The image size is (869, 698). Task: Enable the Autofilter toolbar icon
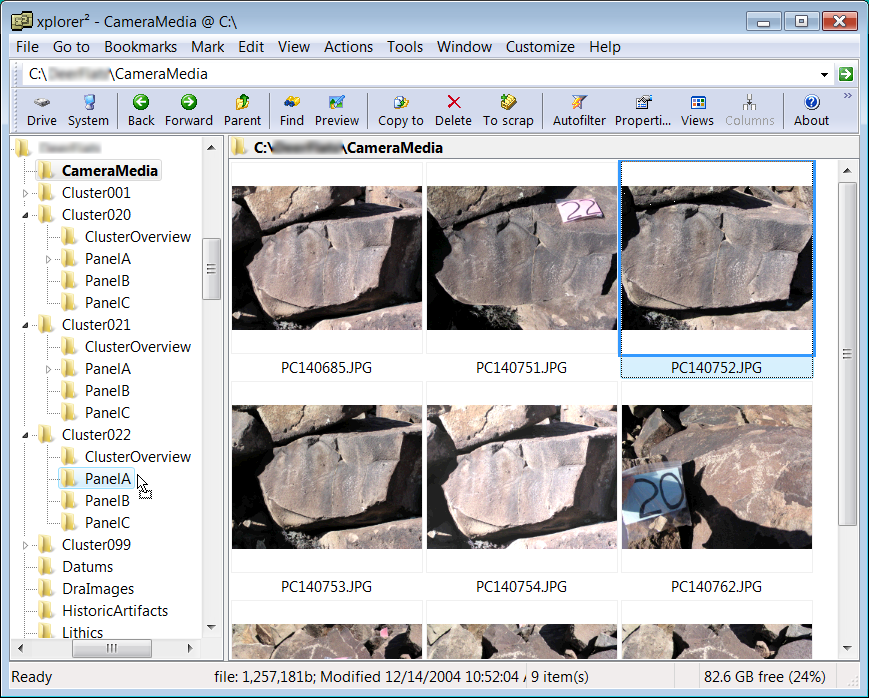click(579, 110)
